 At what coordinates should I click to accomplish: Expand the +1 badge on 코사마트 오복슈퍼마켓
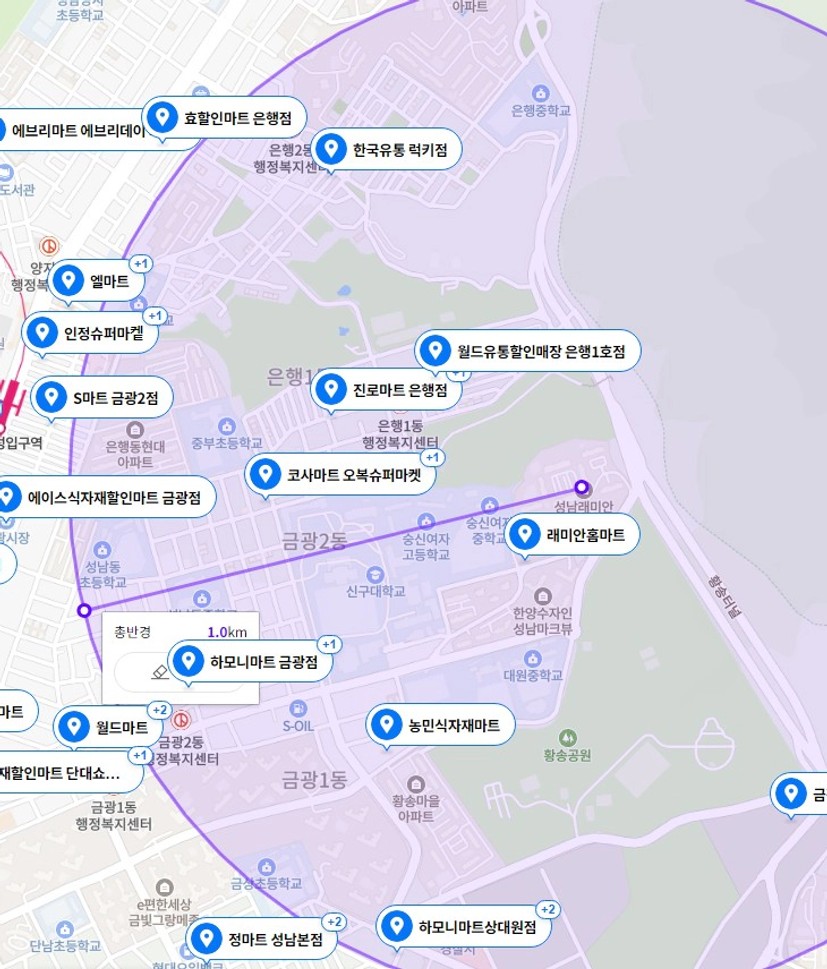pos(432,457)
